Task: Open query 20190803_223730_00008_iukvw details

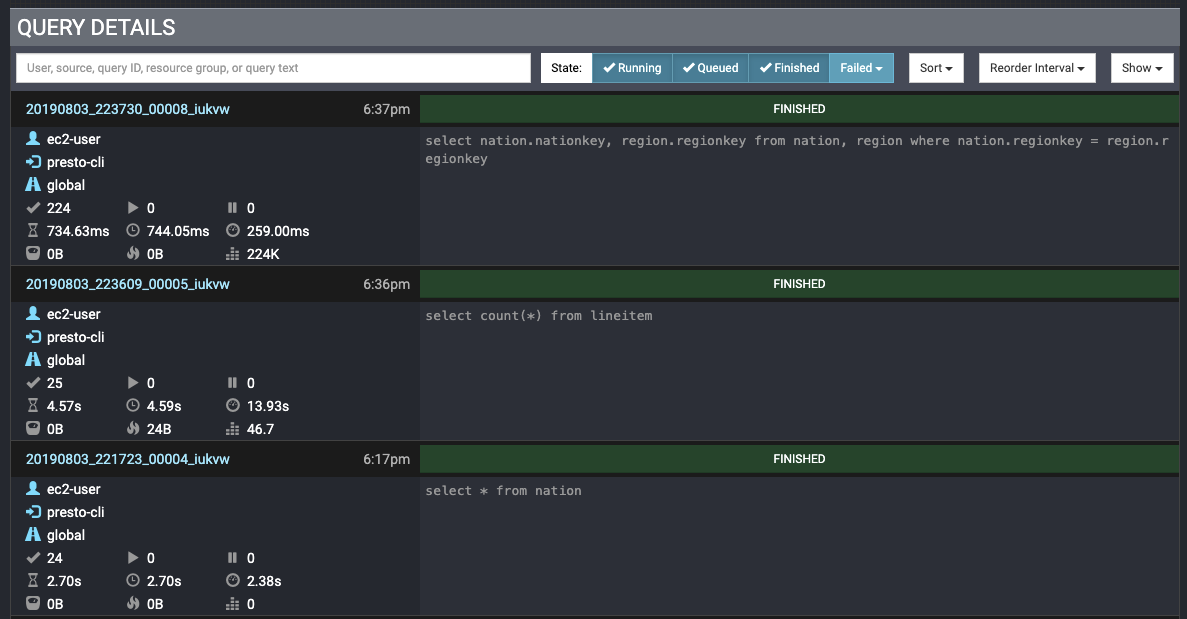Action: pyautogui.click(x=128, y=109)
